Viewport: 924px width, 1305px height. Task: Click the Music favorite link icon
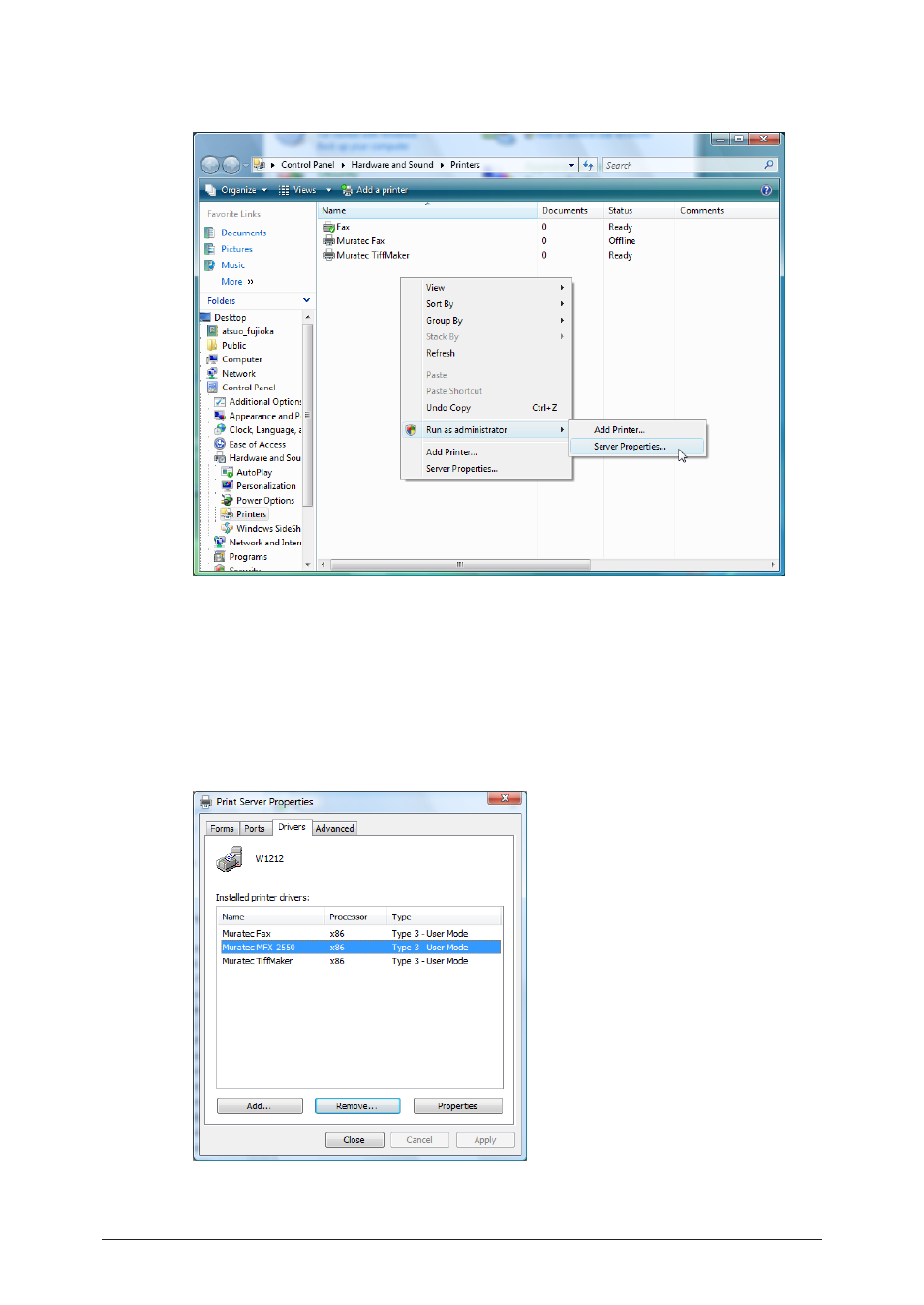(x=210, y=265)
